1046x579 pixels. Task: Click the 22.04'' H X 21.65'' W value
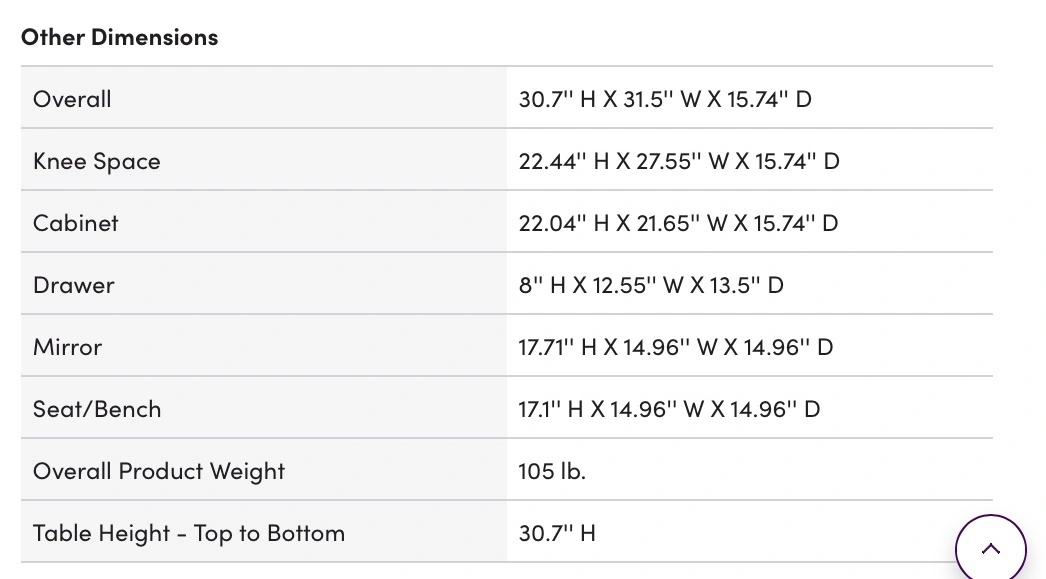(678, 223)
